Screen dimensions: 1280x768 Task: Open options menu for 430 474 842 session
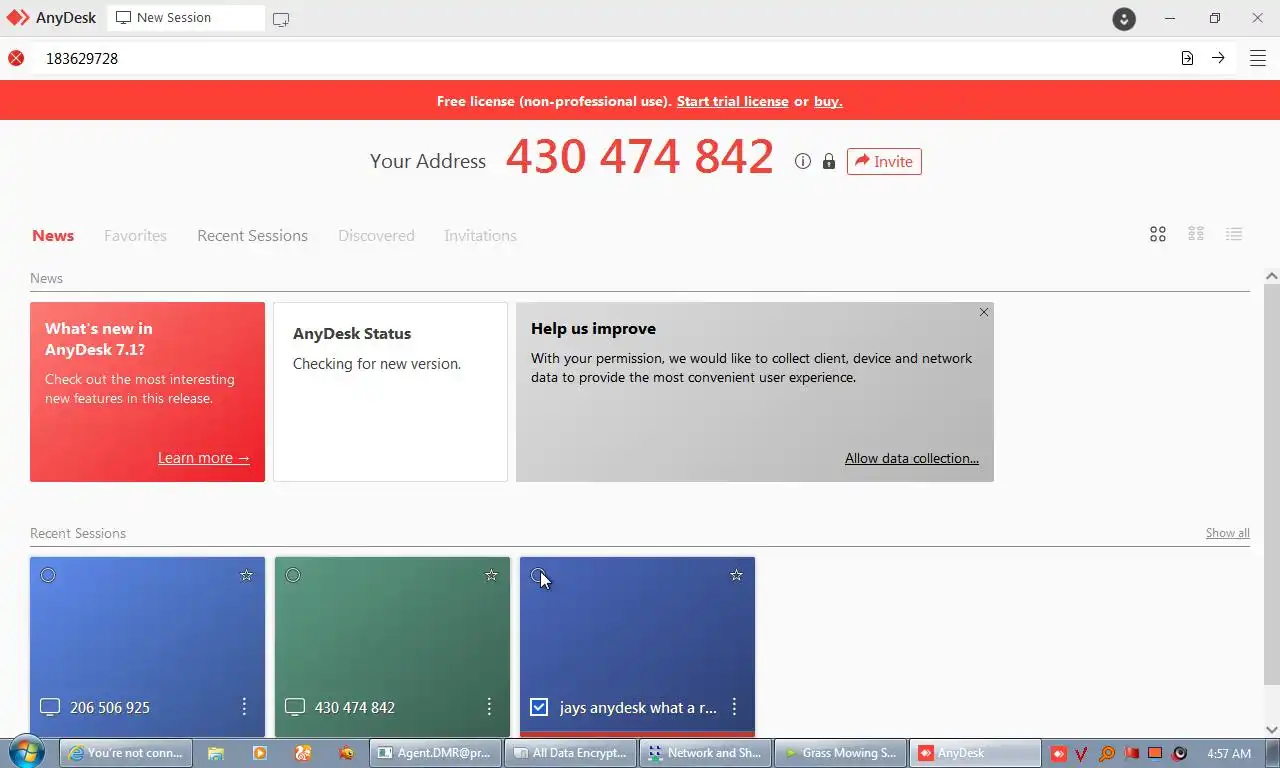489,707
